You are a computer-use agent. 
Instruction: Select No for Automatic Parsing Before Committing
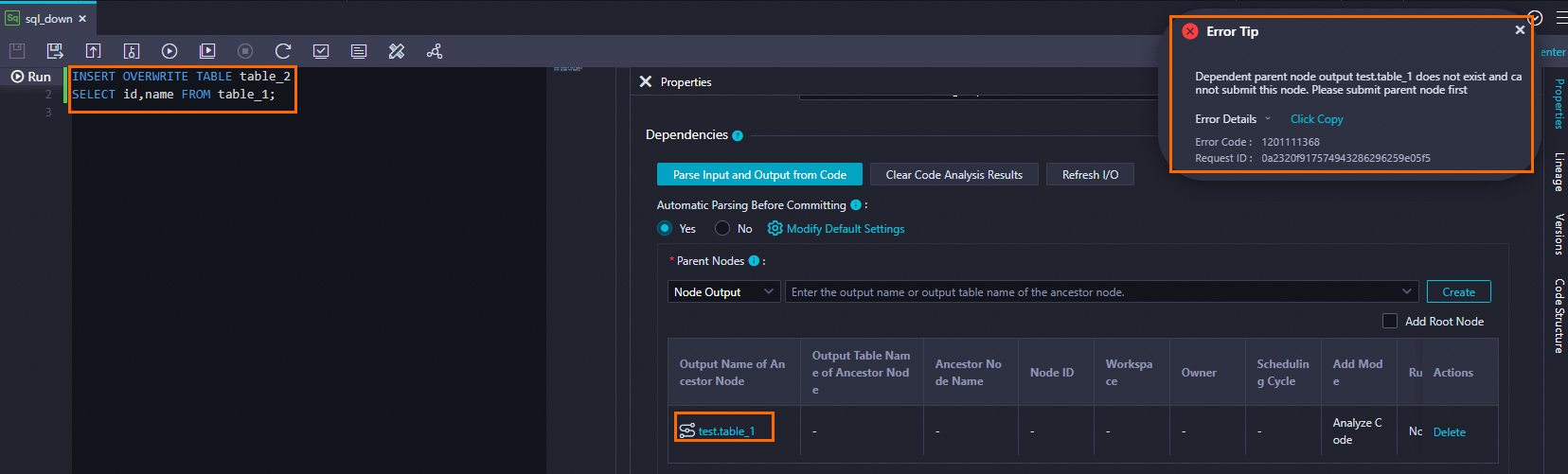pyautogui.click(x=722, y=228)
